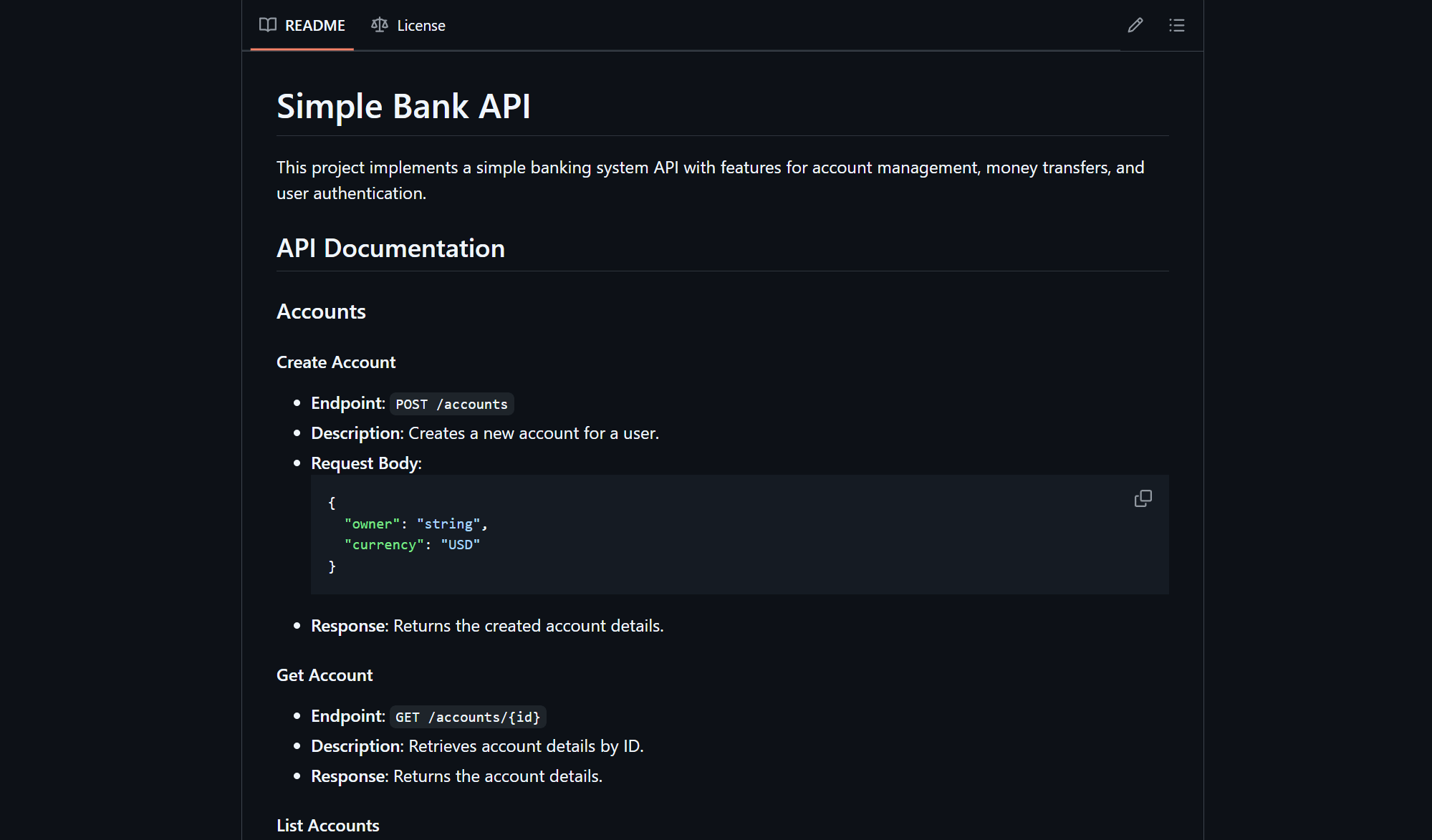Switch to the README tab
1432x840 pixels.
pyautogui.click(x=314, y=26)
